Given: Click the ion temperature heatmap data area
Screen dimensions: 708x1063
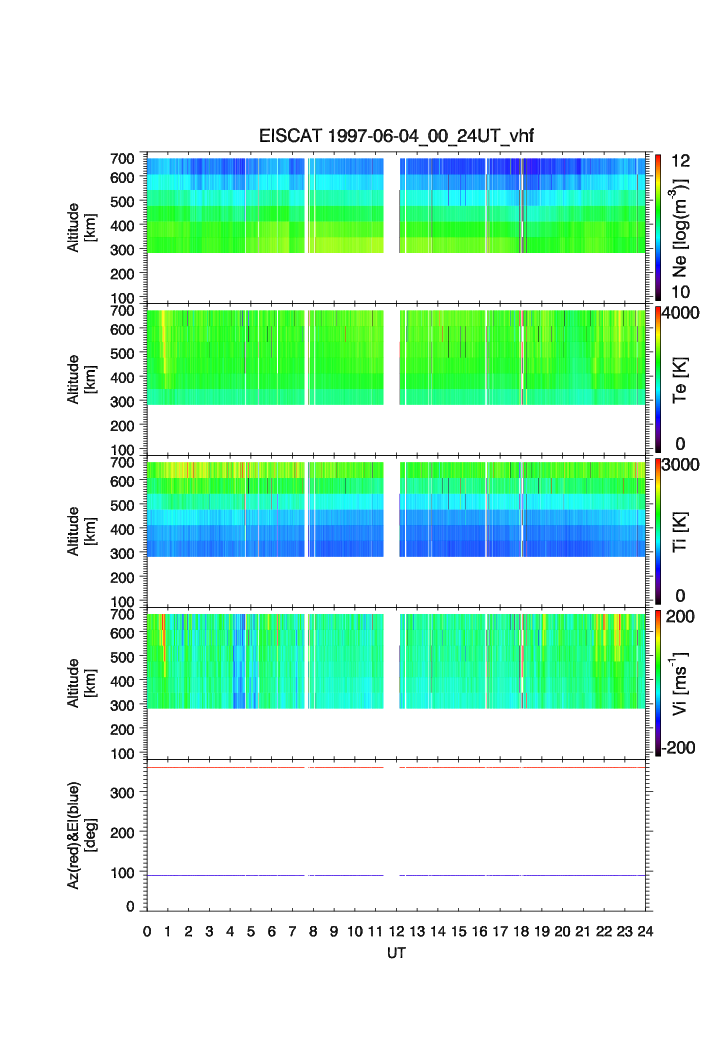Looking at the screenshot, I should click(x=396, y=509).
